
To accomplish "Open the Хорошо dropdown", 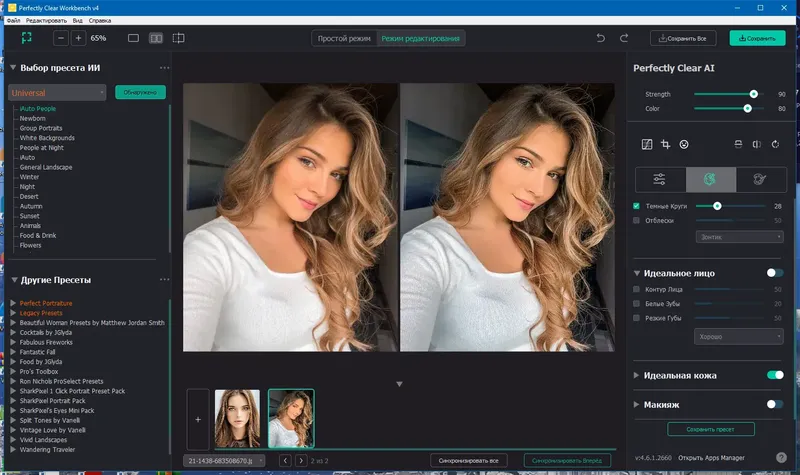I will point(738,337).
